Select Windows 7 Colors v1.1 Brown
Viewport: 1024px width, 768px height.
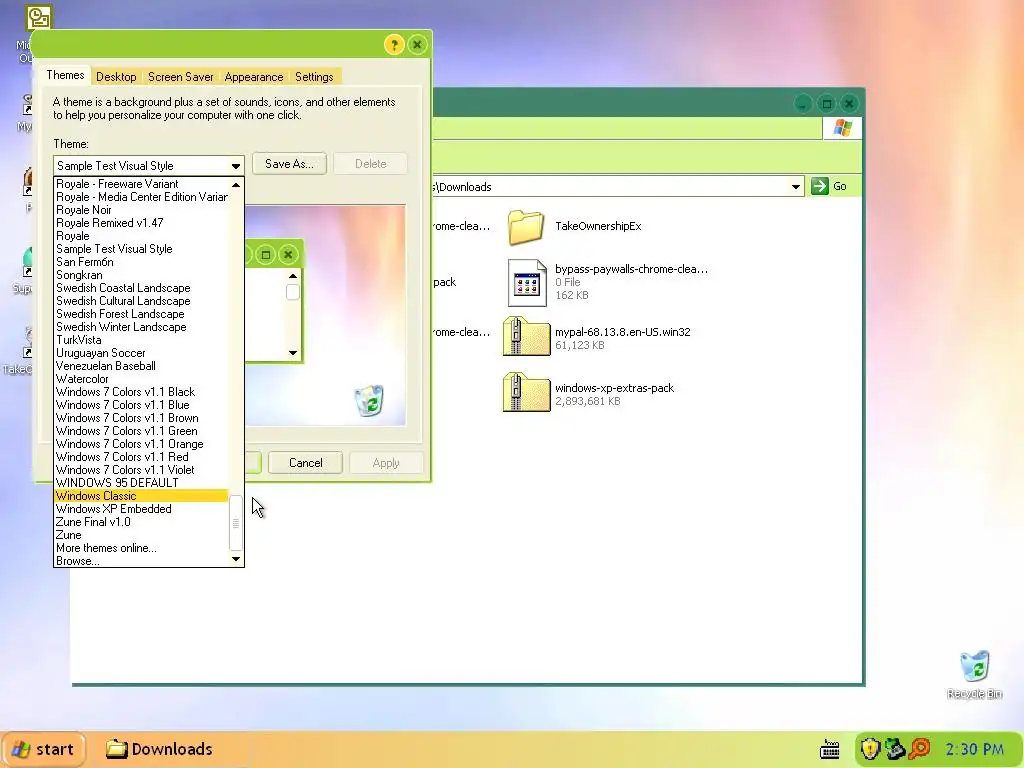[141, 418]
